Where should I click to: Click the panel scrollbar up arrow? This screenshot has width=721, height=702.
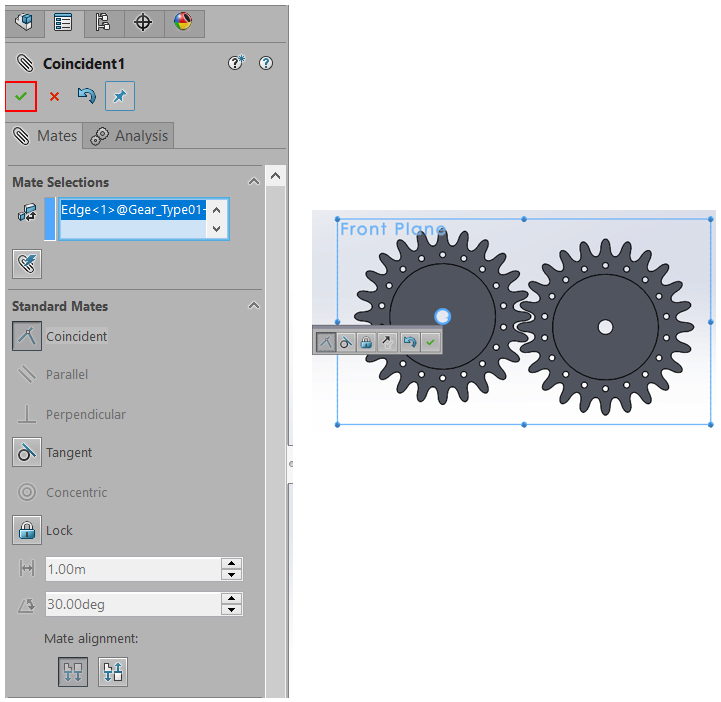tap(275, 176)
